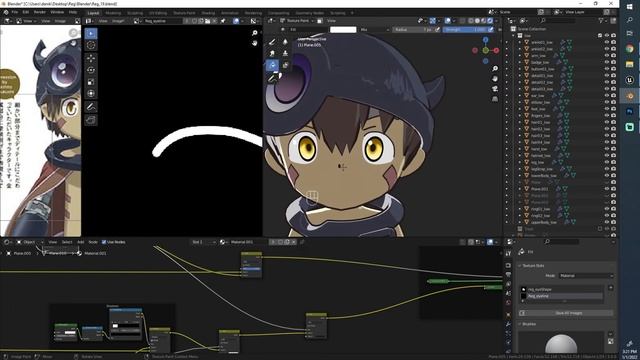Open the Render menu
Viewport: 640px width, 360px height.
40,12
